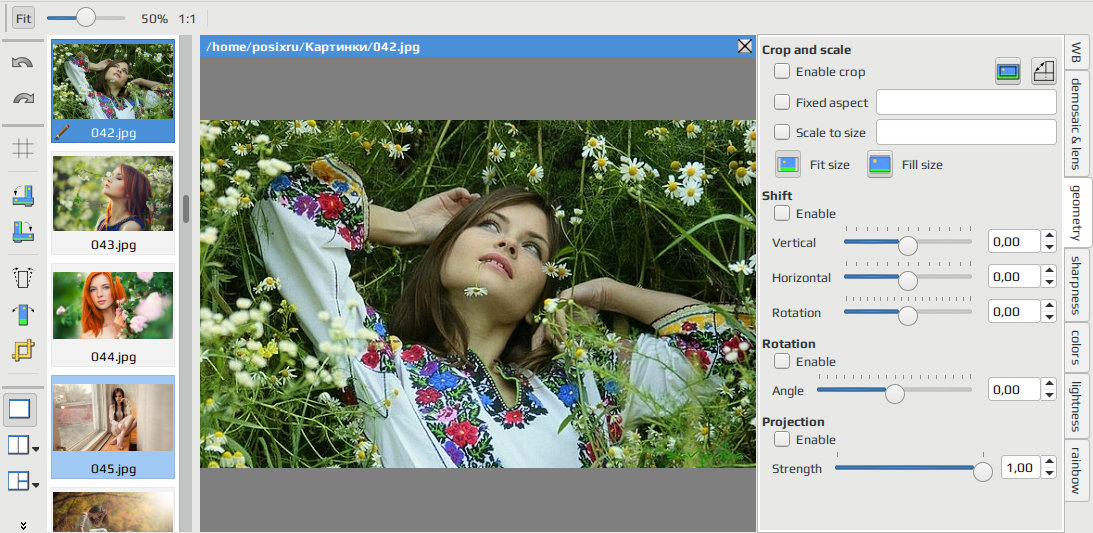
Task: Click the aspect guide icon beside Enable crop
Action: click(1044, 72)
